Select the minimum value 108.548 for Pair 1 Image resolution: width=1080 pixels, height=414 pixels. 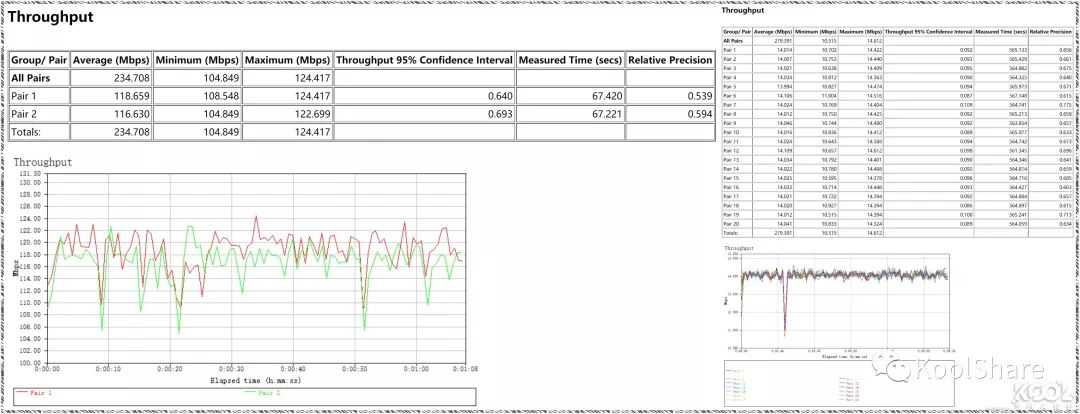tap(221, 96)
